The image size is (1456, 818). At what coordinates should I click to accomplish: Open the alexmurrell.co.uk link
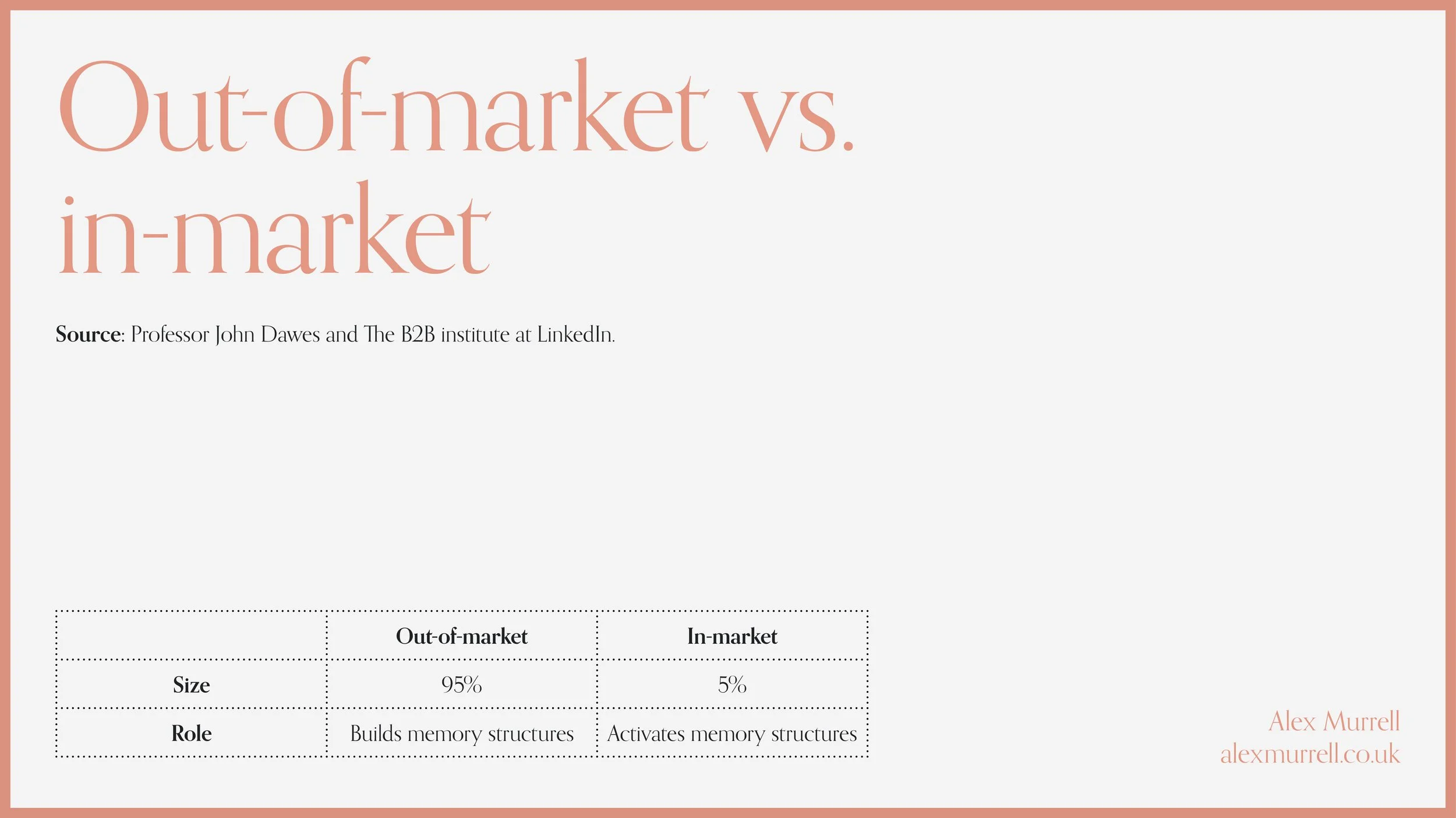click(x=1310, y=754)
